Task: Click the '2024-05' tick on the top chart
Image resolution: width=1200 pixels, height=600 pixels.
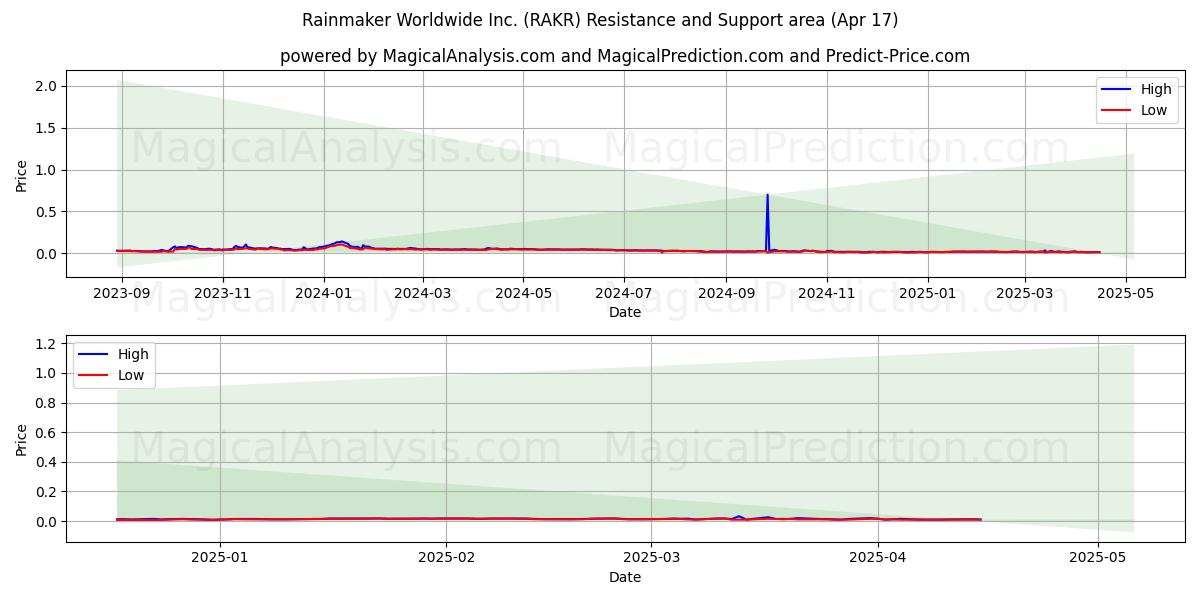Action: (x=523, y=293)
